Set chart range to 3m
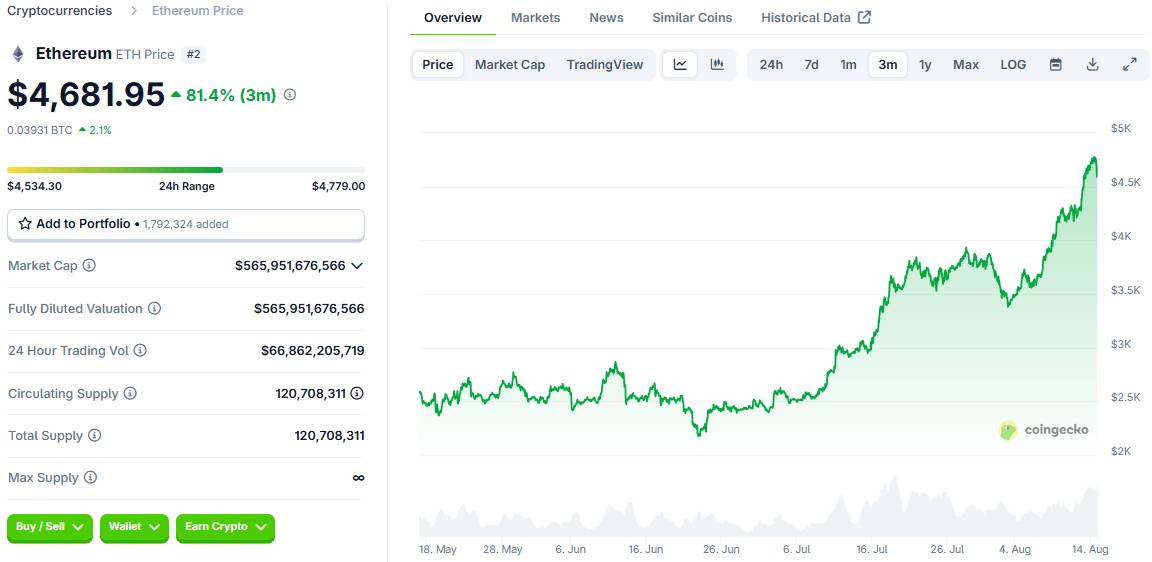 (x=888, y=65)
